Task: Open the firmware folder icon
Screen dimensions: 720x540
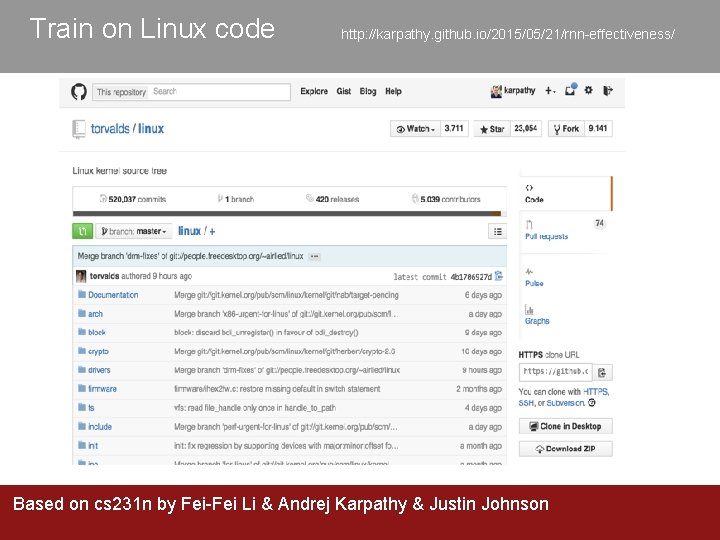Action: [x=82, y=388]
